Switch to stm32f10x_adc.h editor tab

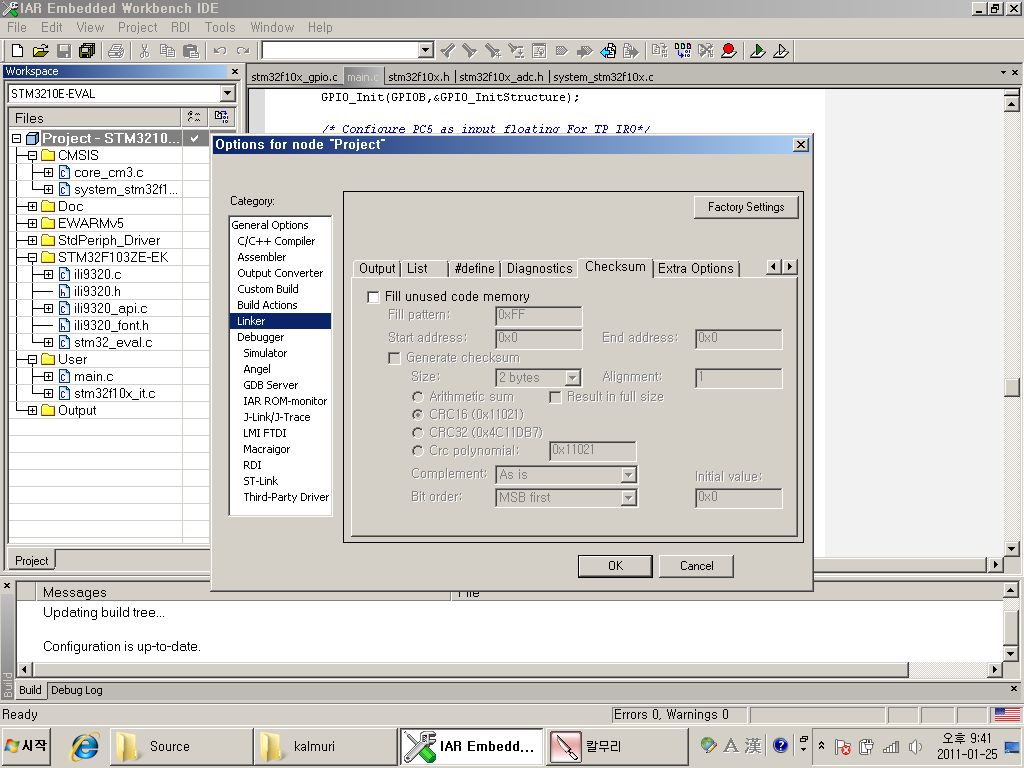(x=501, y=77)
